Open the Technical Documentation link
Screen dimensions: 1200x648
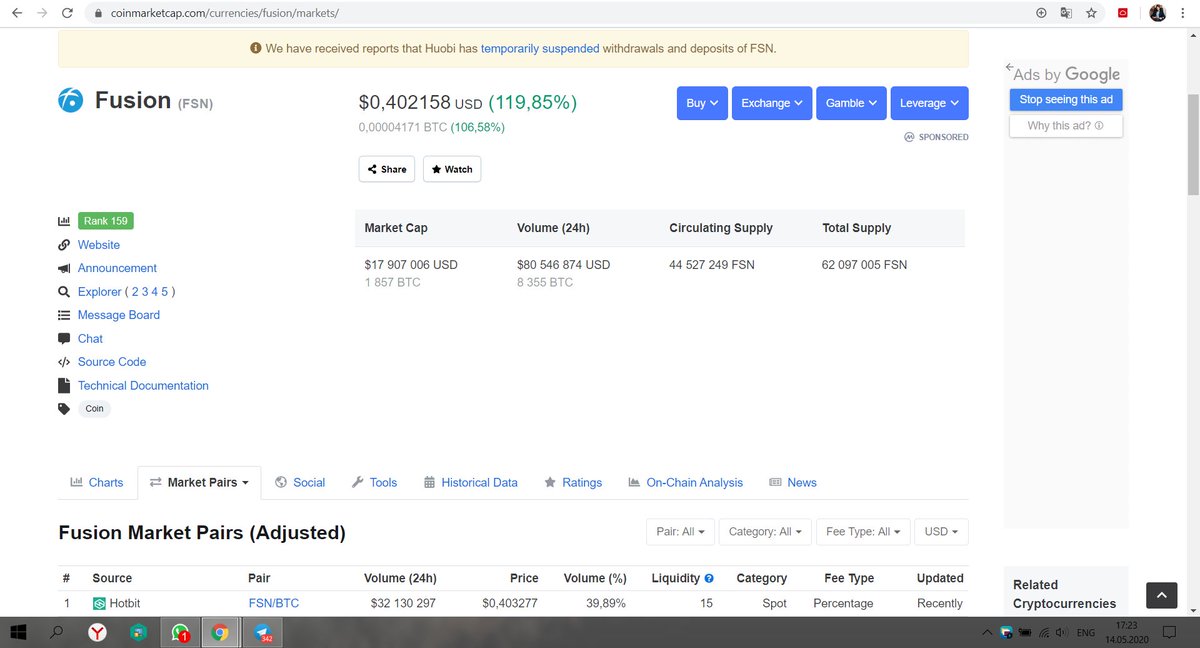[143, 385]
